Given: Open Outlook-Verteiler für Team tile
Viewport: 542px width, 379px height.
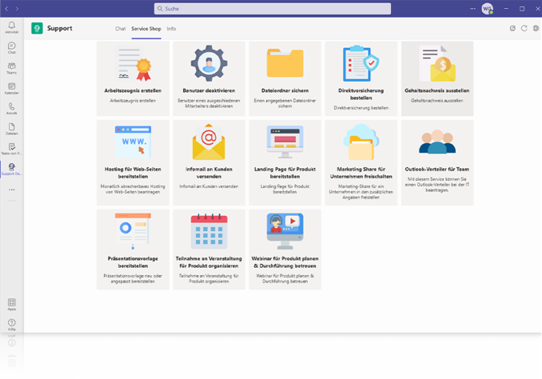Looking at the screenshot, I should 437,163.
